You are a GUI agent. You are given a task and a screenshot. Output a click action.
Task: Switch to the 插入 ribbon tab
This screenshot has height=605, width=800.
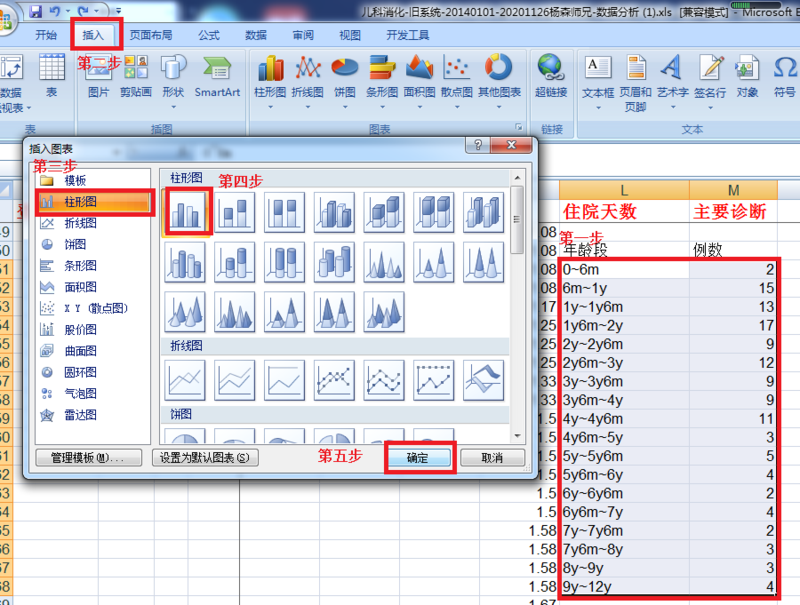click(x=93, y=35)
